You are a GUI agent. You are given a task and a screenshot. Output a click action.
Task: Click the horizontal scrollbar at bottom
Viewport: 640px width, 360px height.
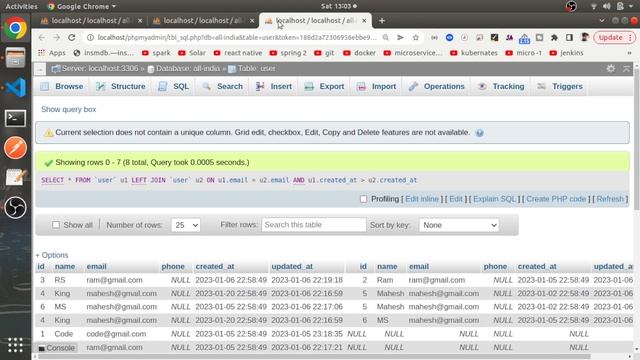(314, 357)
